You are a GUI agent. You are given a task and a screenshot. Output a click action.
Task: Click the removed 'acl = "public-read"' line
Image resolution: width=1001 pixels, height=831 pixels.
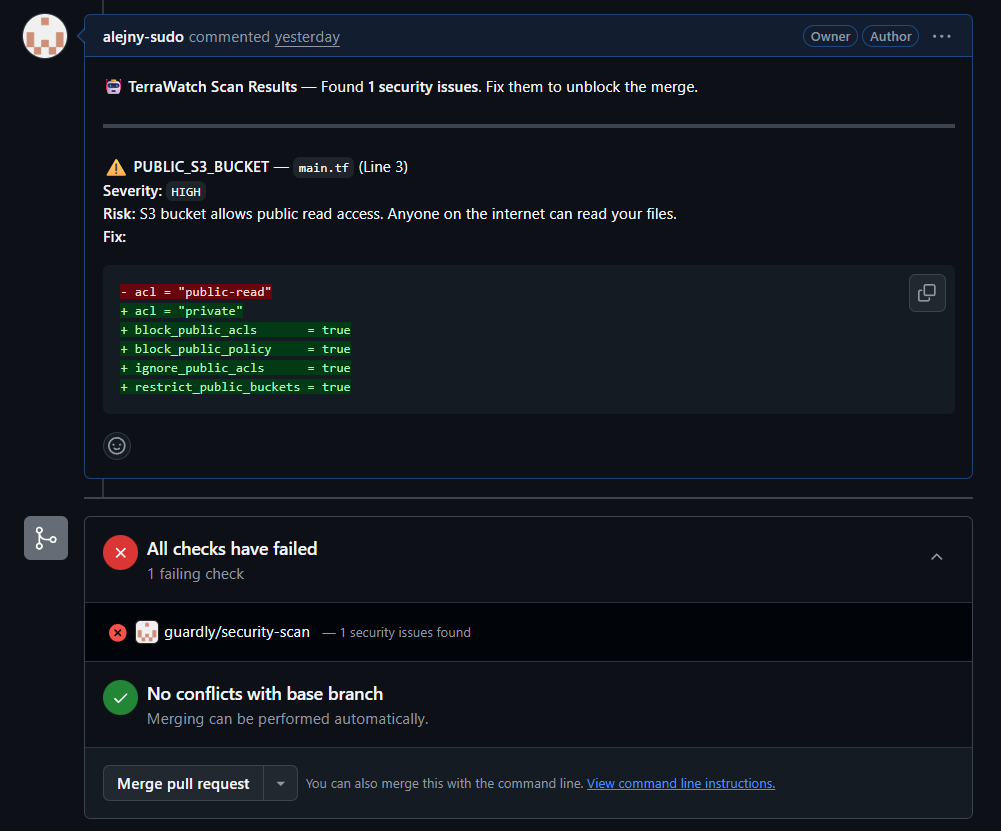click(x=196, y=292)
